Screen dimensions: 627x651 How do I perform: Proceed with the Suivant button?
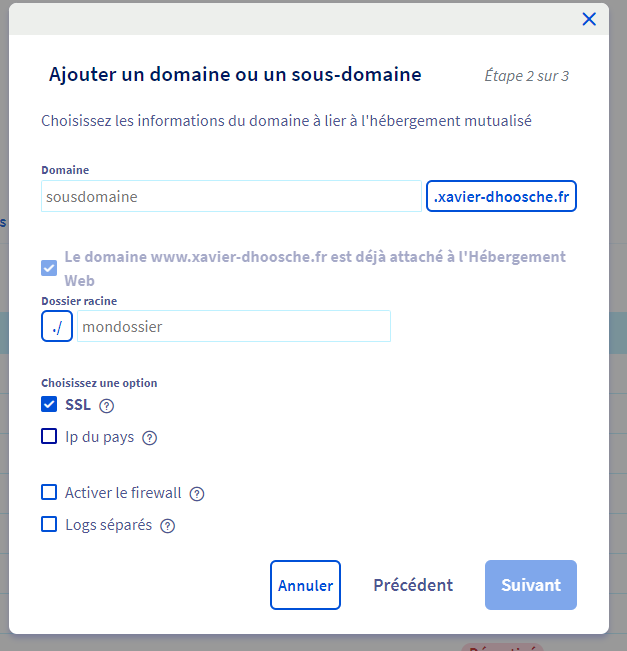(531, 585)
